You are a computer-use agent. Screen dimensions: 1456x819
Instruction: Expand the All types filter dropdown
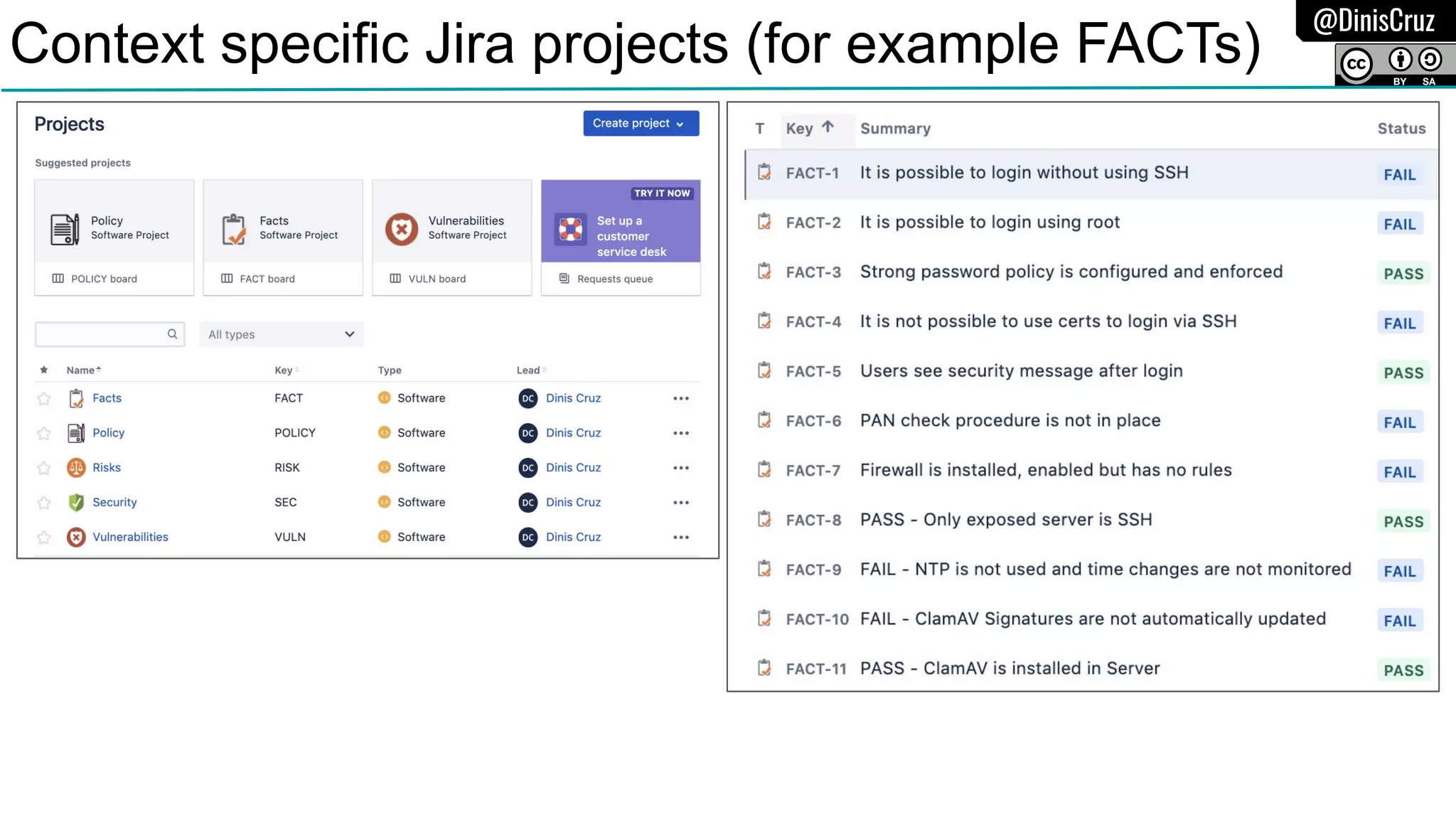pyautogui.click(x=282, y=334)
